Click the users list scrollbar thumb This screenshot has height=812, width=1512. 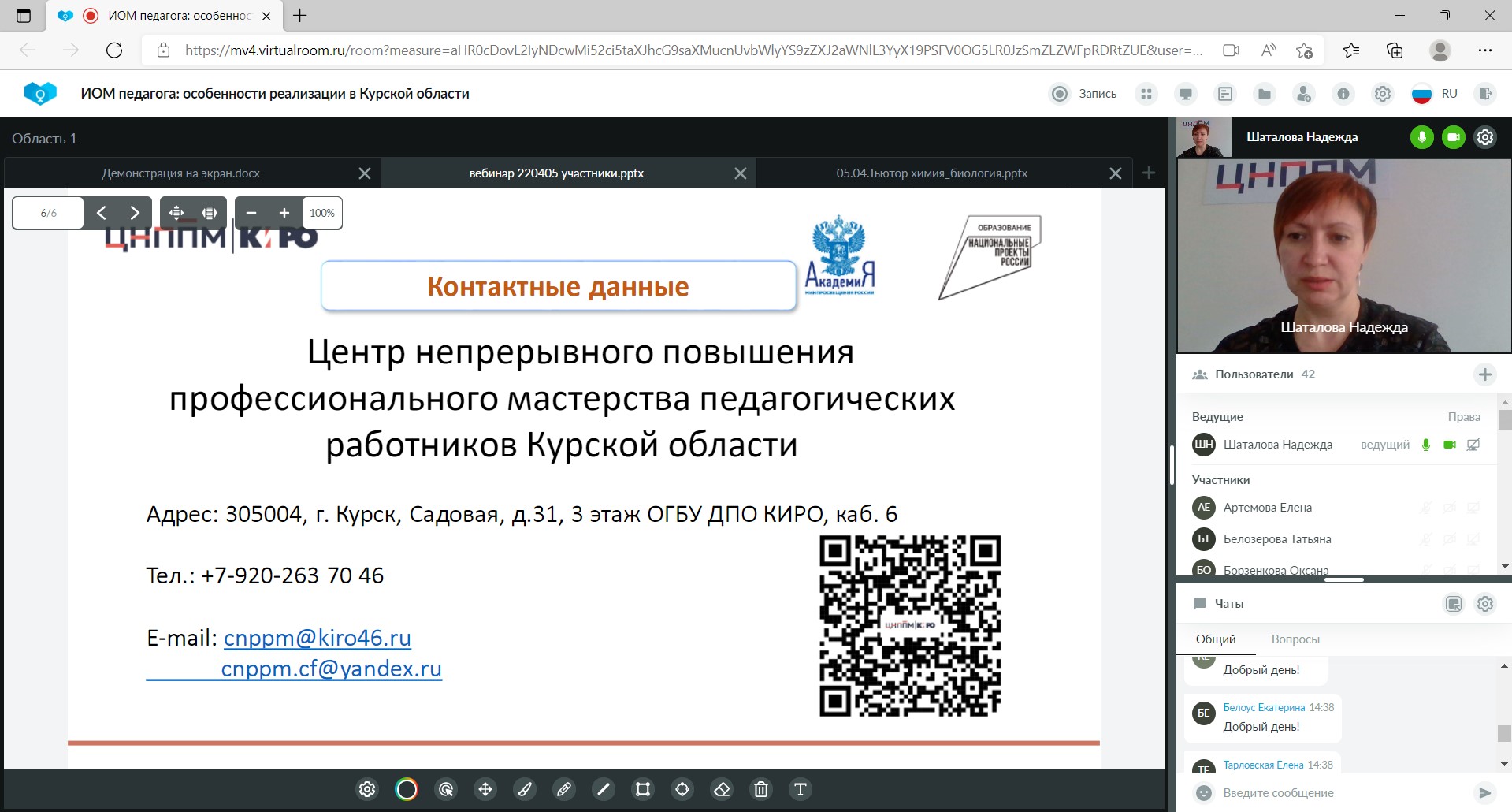click(x=1504, y=420)
